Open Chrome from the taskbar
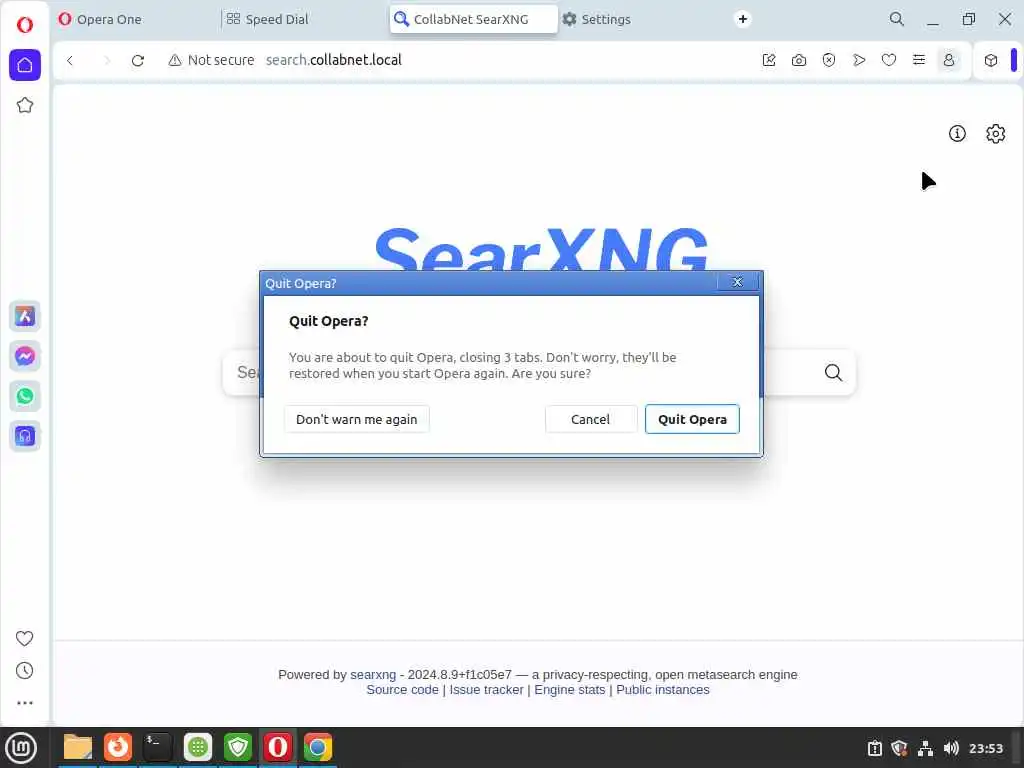The width and height of the screenshot is (1024, 768). (318, 748)
